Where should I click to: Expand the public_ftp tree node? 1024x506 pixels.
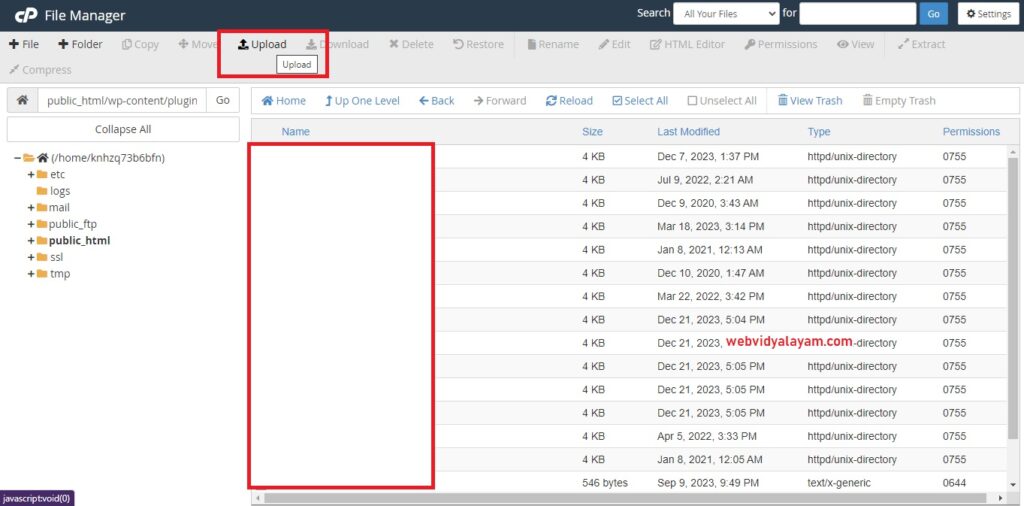coord(31,224)
